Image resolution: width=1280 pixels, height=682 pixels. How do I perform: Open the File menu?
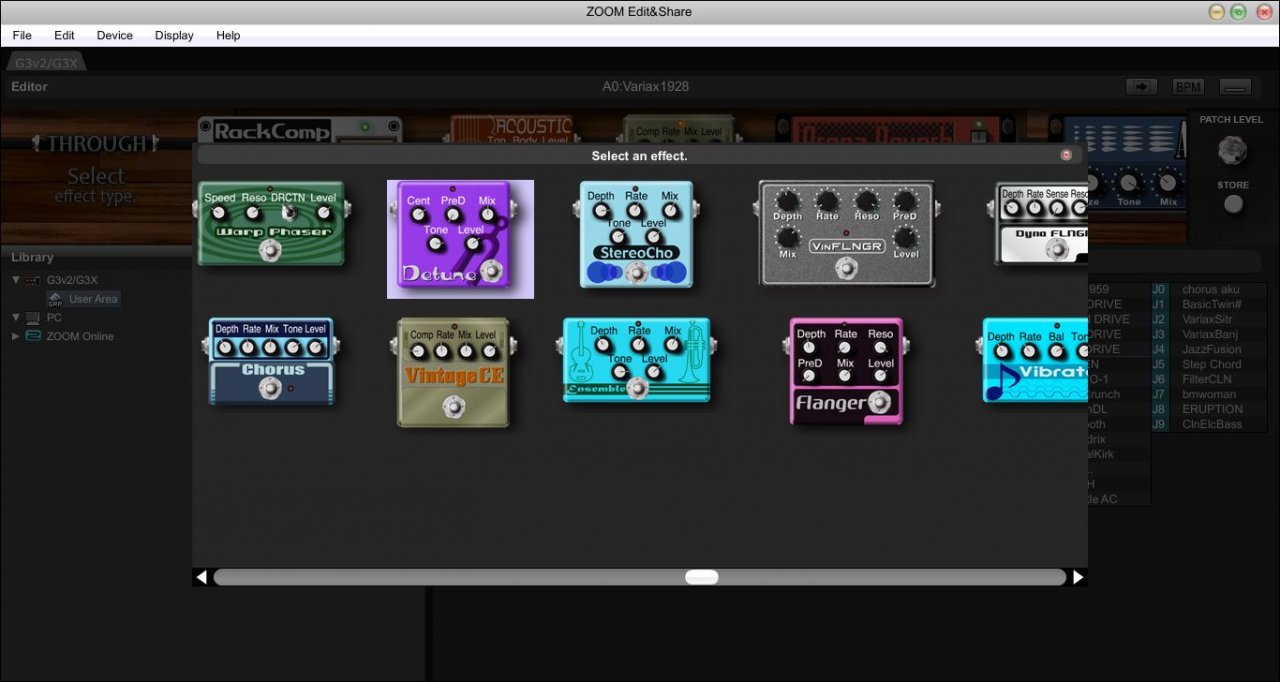(x=22, y=35)
